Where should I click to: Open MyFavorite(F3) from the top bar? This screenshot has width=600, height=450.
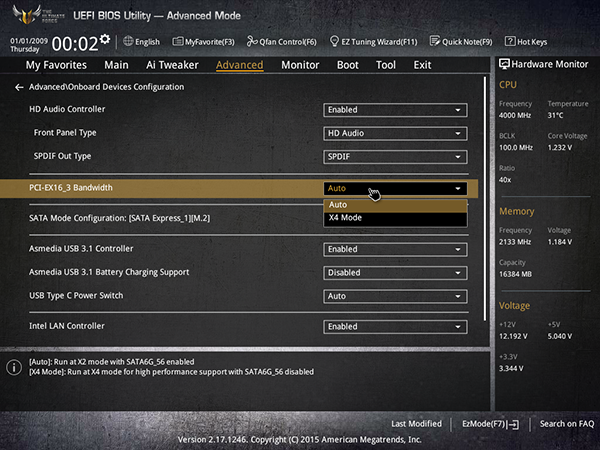pyautogui.click(x=203, y=41)
